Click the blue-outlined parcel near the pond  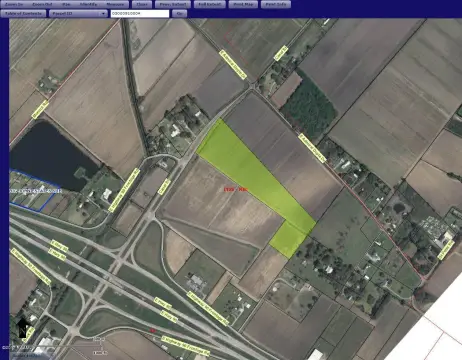coord(33,192)
